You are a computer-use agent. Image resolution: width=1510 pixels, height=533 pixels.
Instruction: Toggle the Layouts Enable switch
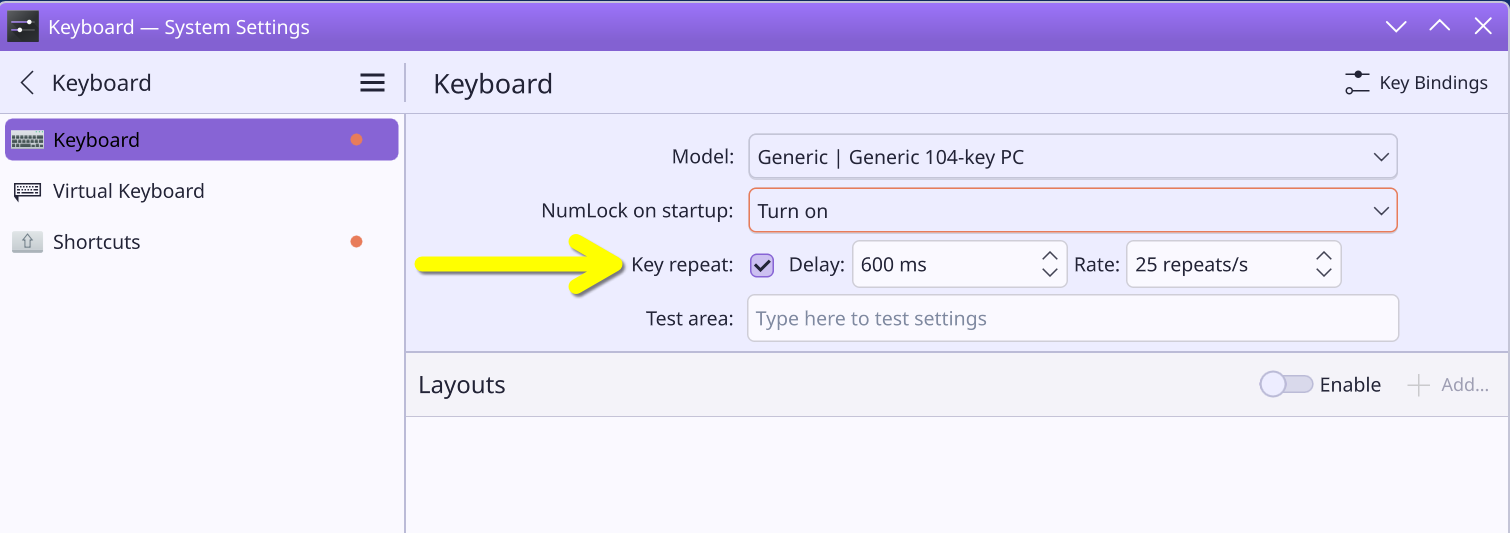point(1286,384)
